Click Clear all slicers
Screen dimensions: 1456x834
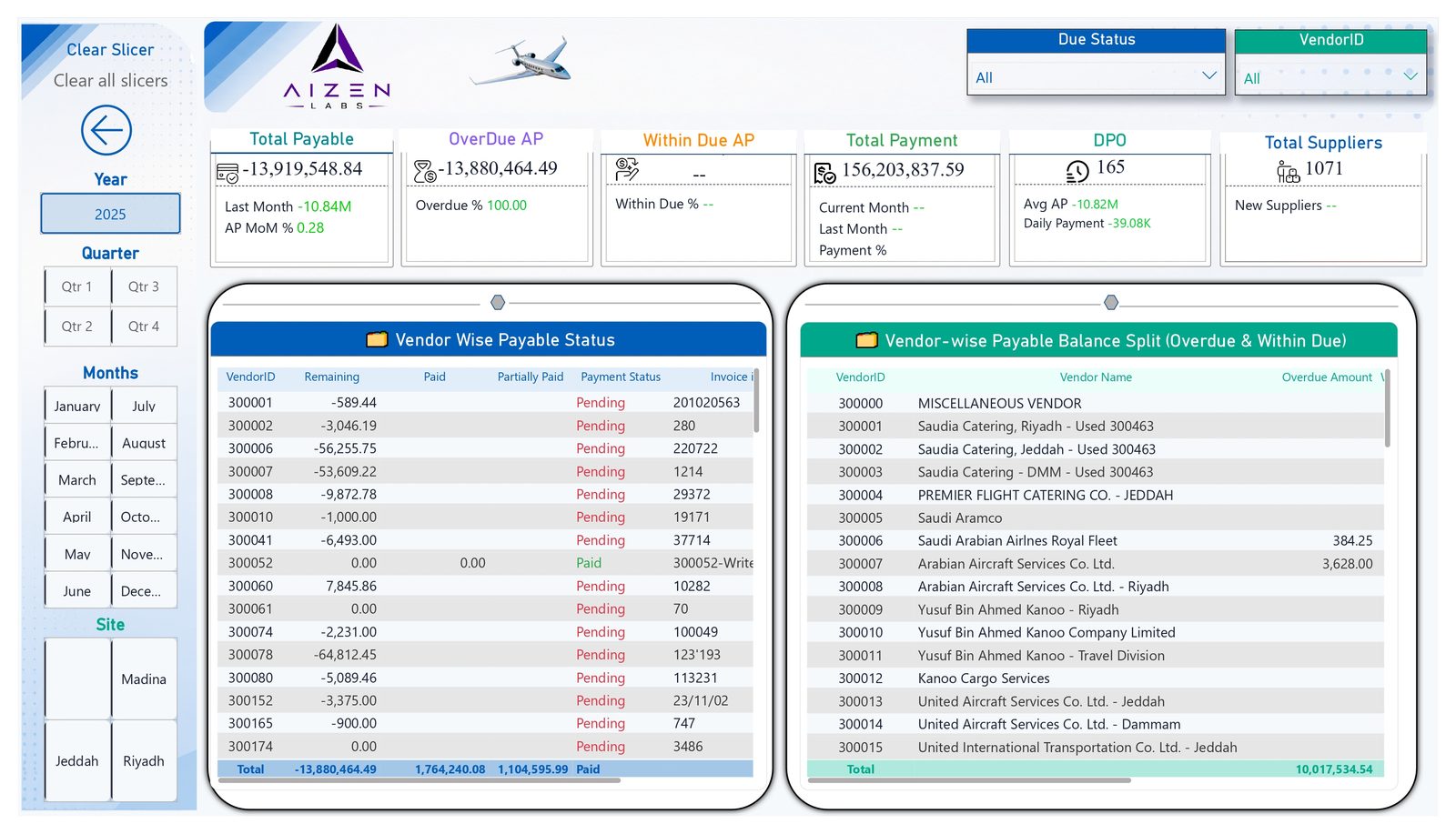pos(110,80)
